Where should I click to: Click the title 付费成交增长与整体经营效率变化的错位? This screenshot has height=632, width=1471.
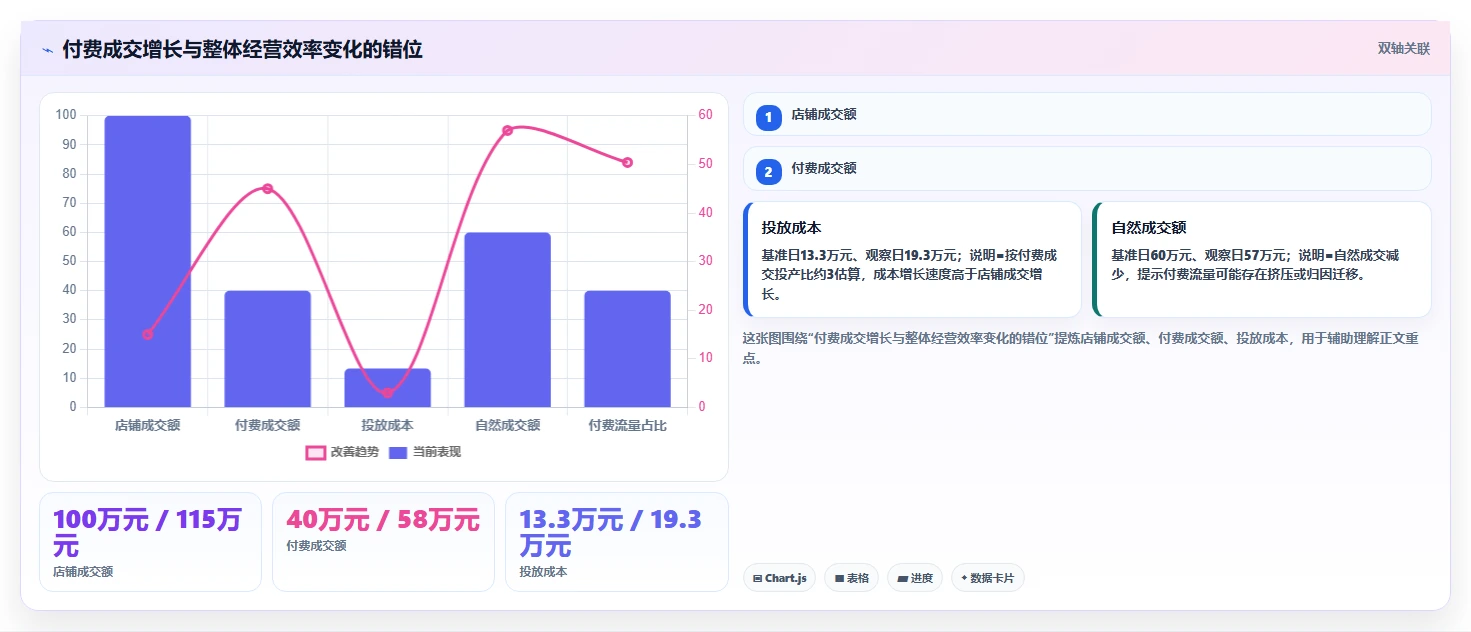point(242,50)
